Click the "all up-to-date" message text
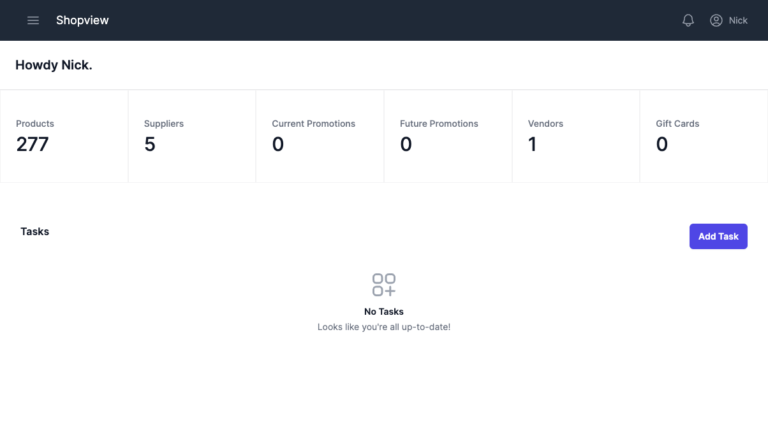Screen dimensions: 768x432 pyautogui.click(x=384, y=327)
